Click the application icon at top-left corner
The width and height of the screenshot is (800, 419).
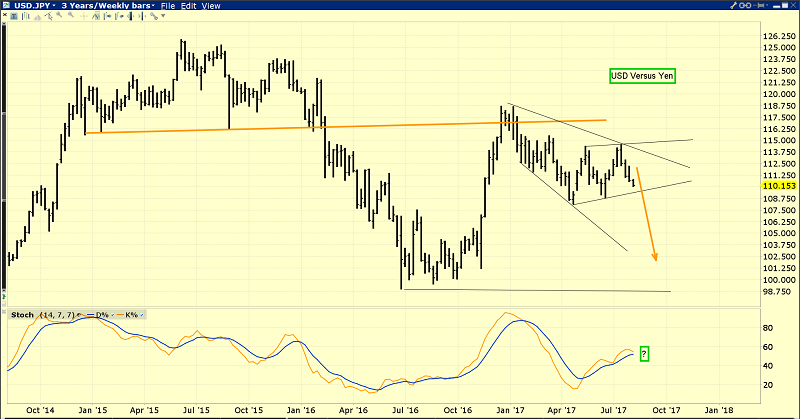(7, 6)
